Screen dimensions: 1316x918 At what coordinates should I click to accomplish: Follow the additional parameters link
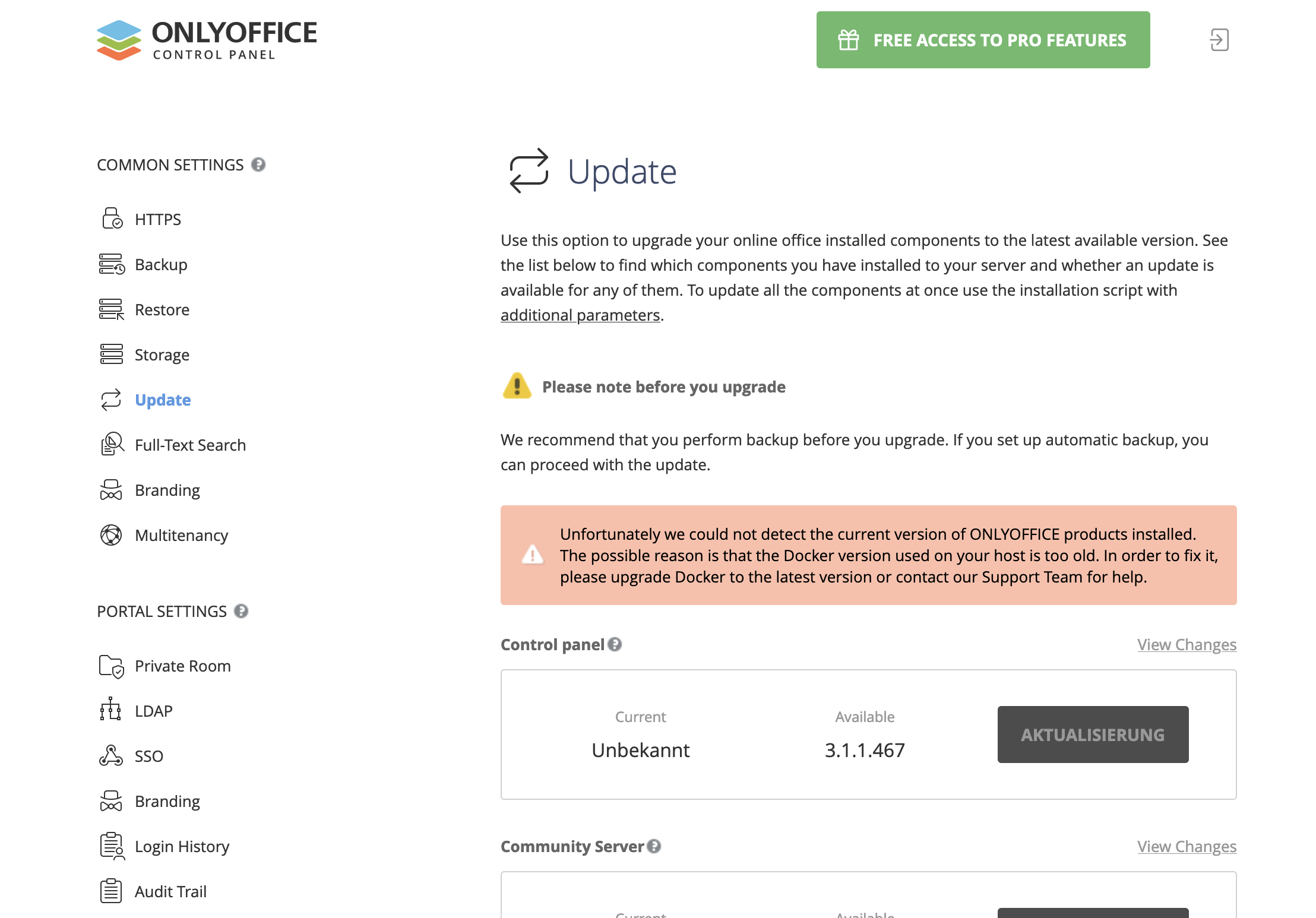click(580, 315)
